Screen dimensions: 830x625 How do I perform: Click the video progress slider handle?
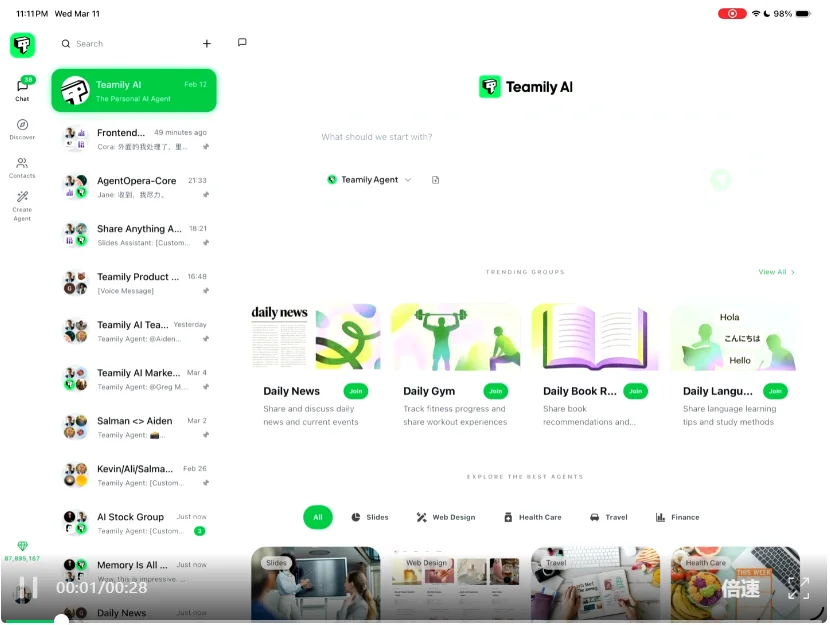(62, 620)
